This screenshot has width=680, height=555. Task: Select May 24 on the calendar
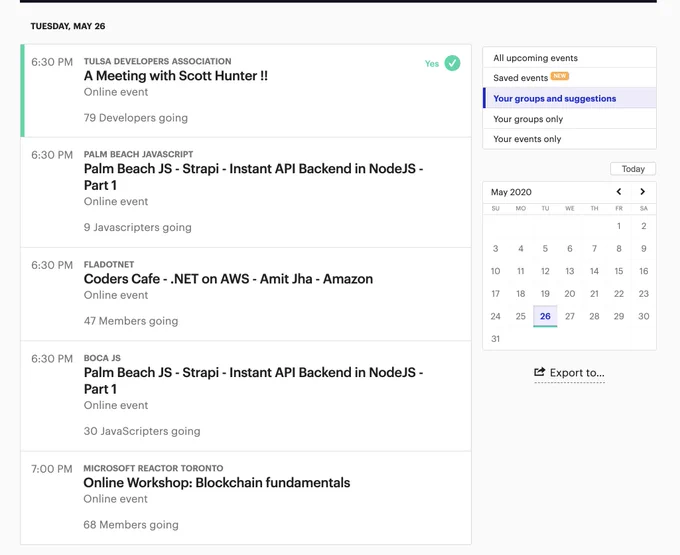pyautogui.click(x=495, y=316)
